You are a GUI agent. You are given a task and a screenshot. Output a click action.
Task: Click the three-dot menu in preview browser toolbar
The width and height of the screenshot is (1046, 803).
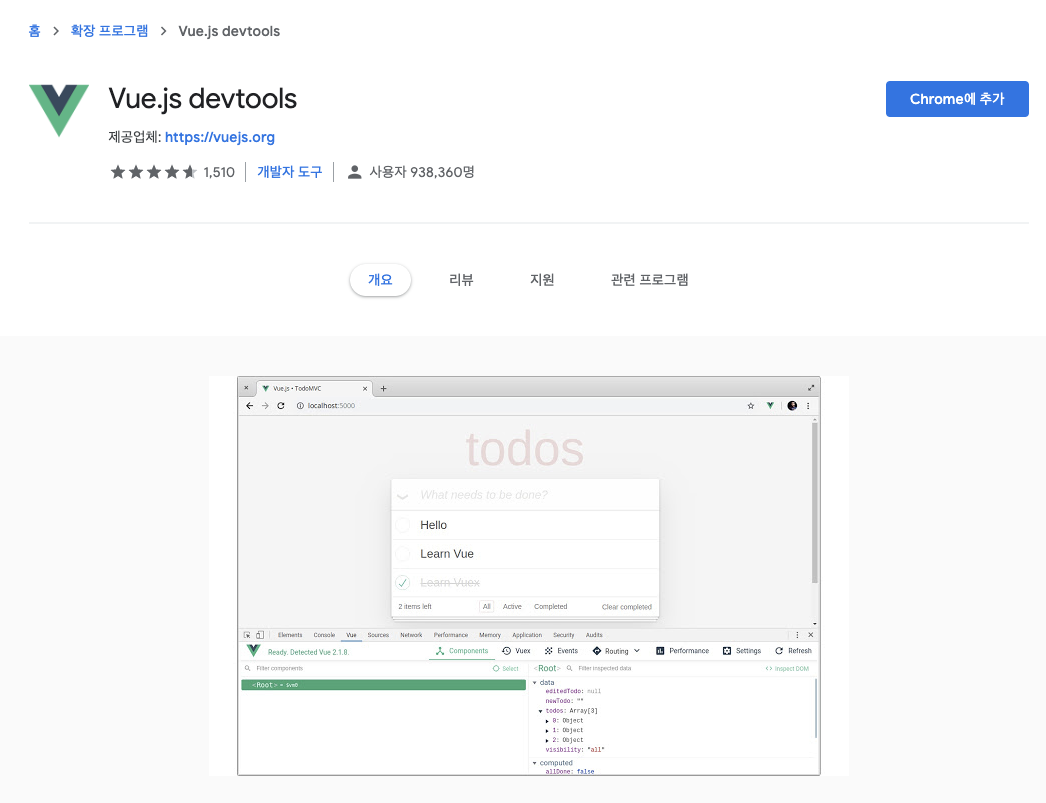[808, 406]
